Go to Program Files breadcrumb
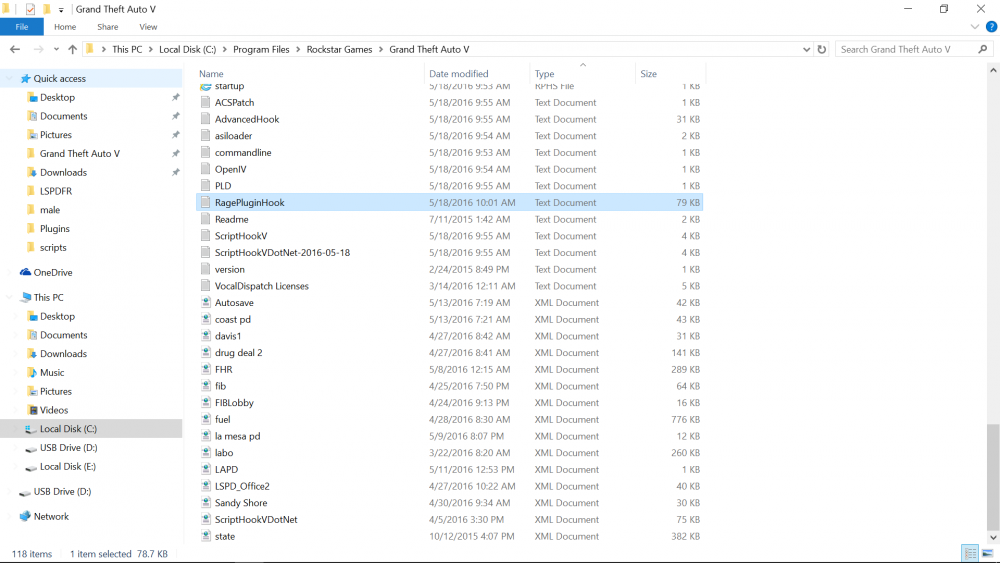1000x563 pixels. [x=261, y=49]
